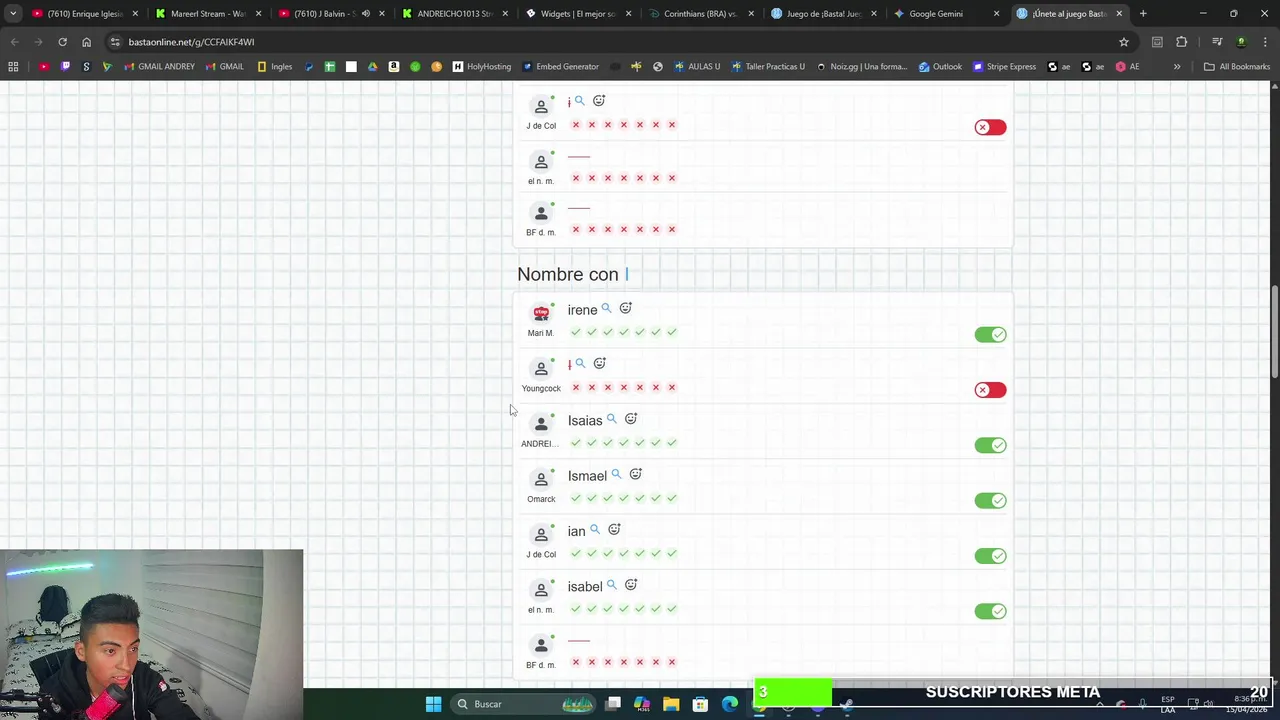Click Omarck's player avatar icon
This screenshot has height=720, width=1280.
[541, 479]
